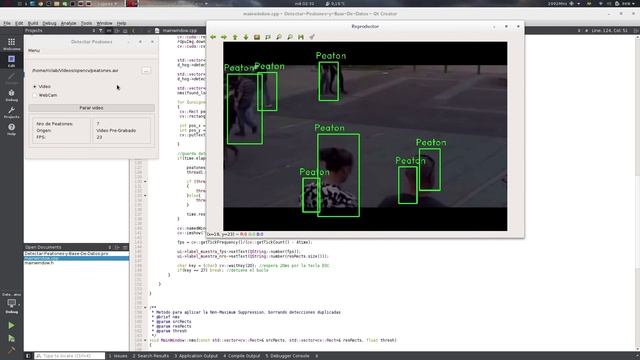640x360 pixels.
Task: Click the filter icon in Projects panel header
Action: click(101, 31)
